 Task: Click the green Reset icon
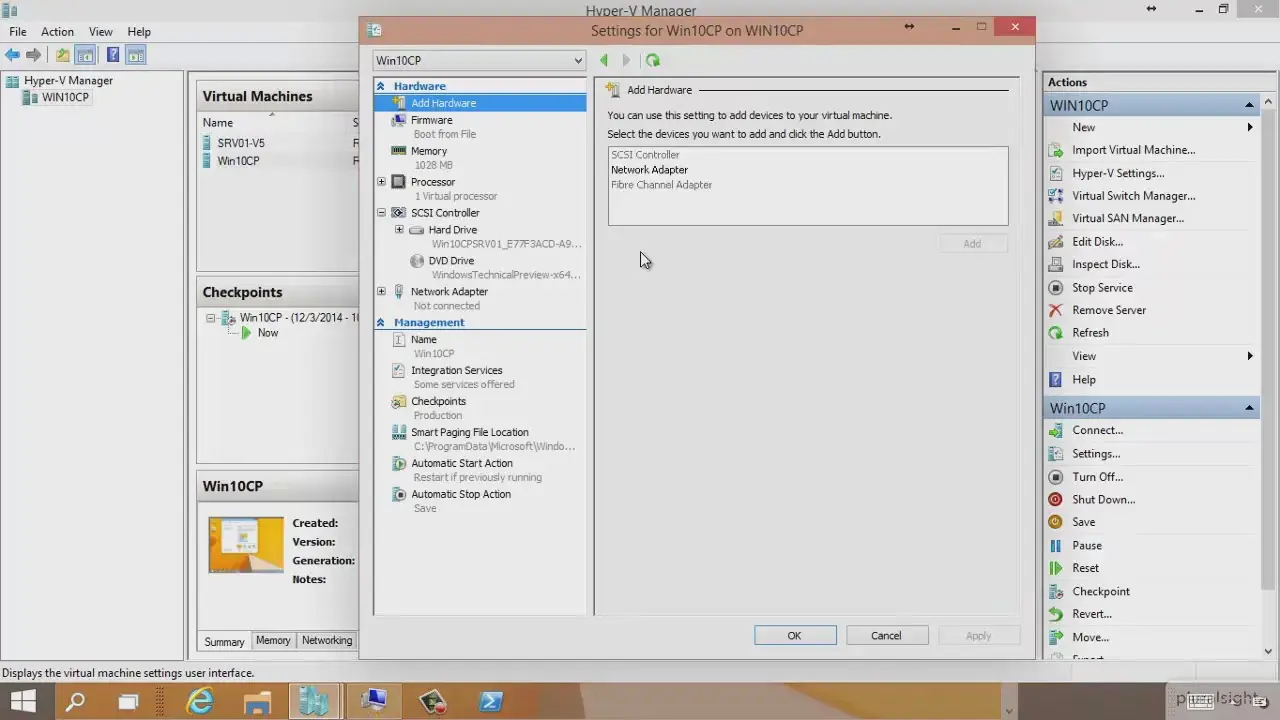click(1055, 568)
